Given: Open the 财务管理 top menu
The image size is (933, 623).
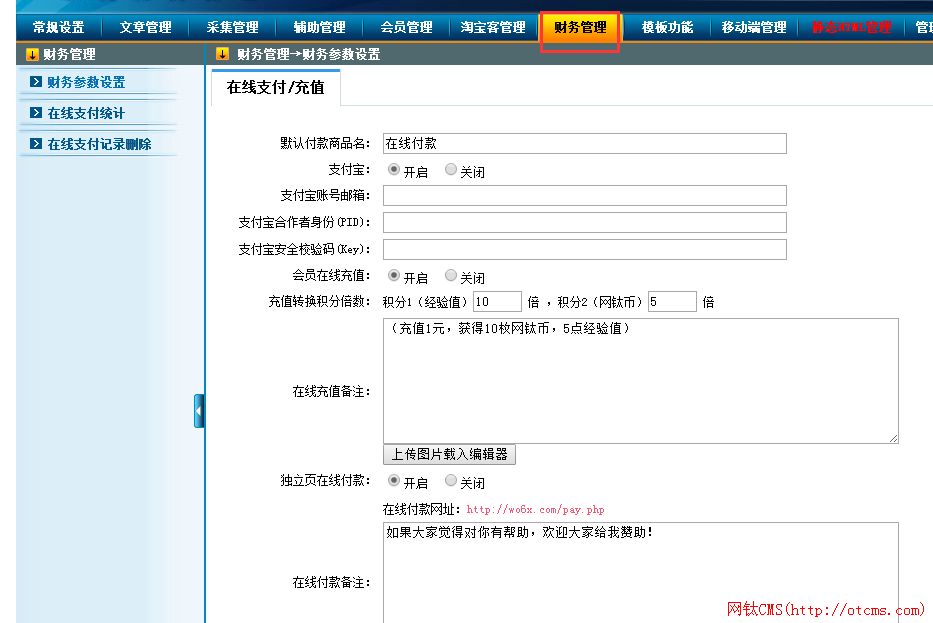Looking at the screenshot, I should (580, 28).
